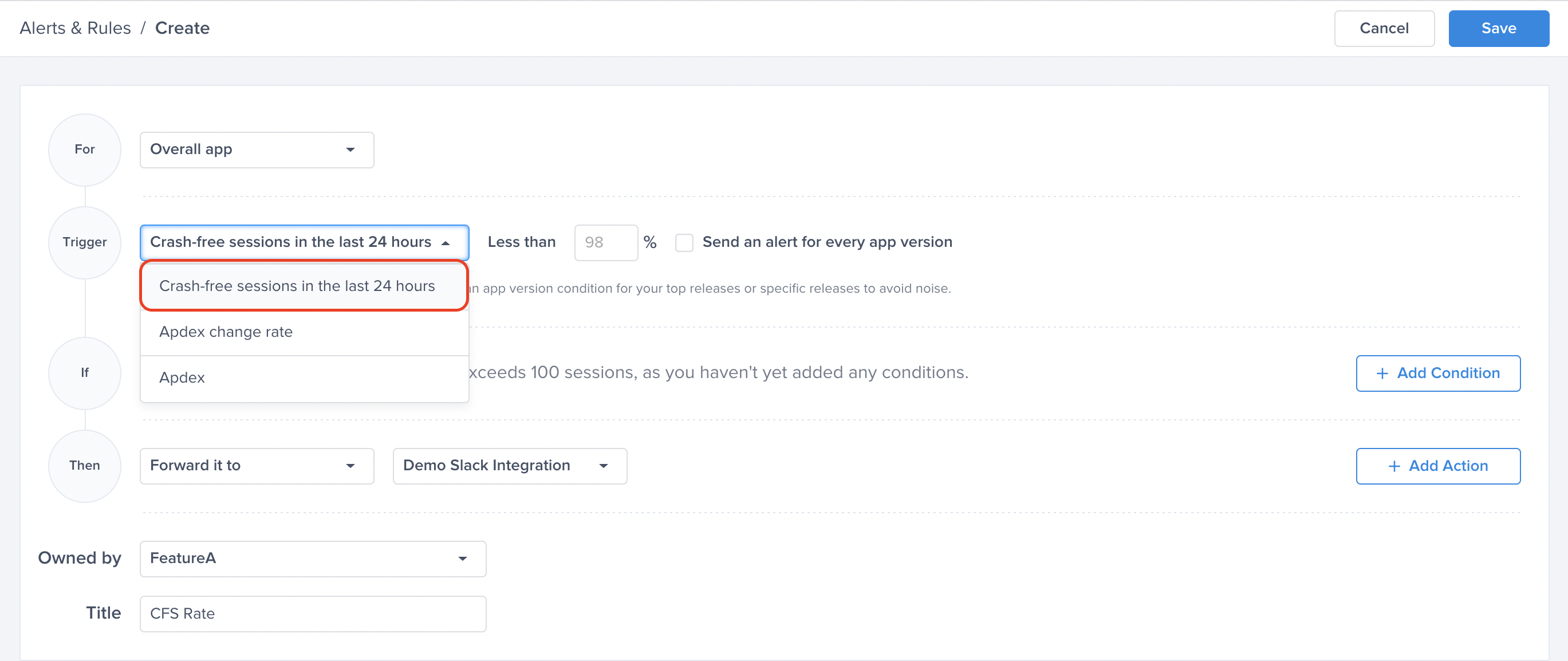Collapse the Trigger type dropdown

(304, 242)
